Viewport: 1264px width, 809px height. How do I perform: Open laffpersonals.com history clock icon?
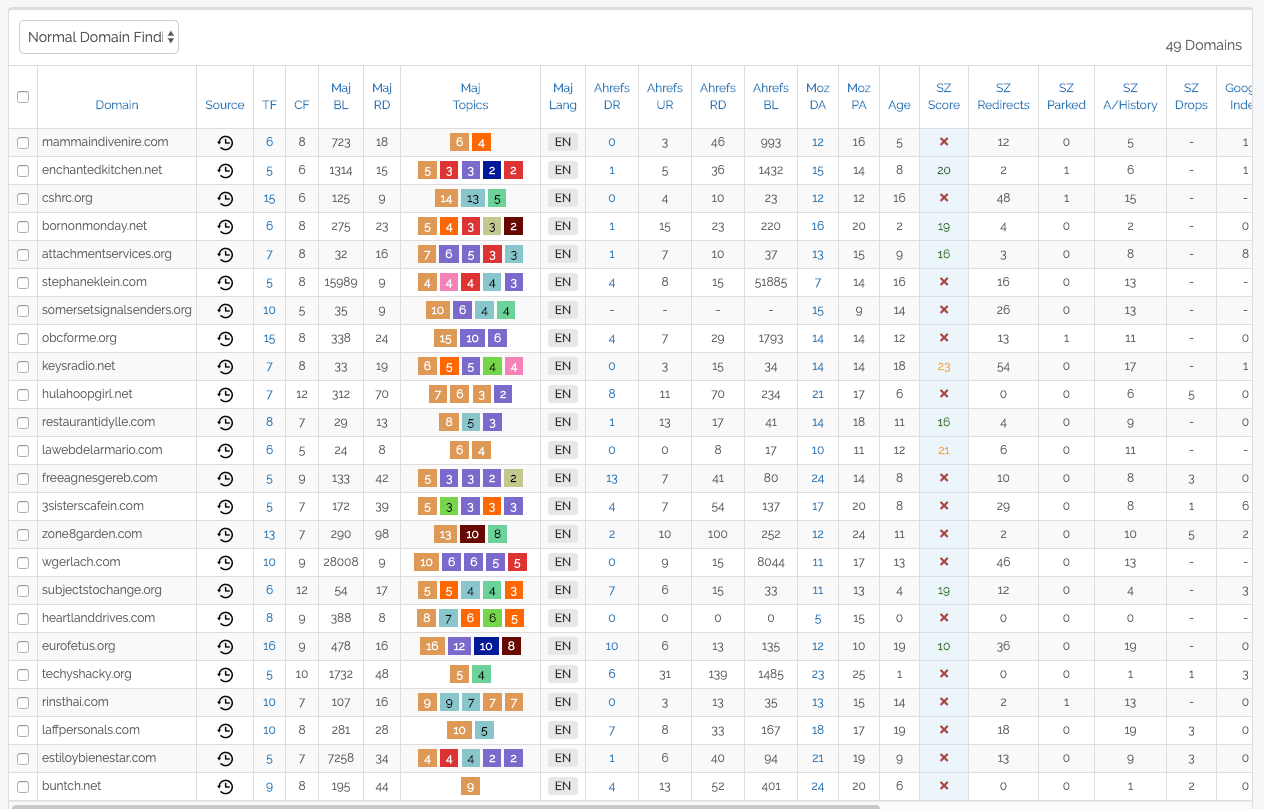point(225,730)
